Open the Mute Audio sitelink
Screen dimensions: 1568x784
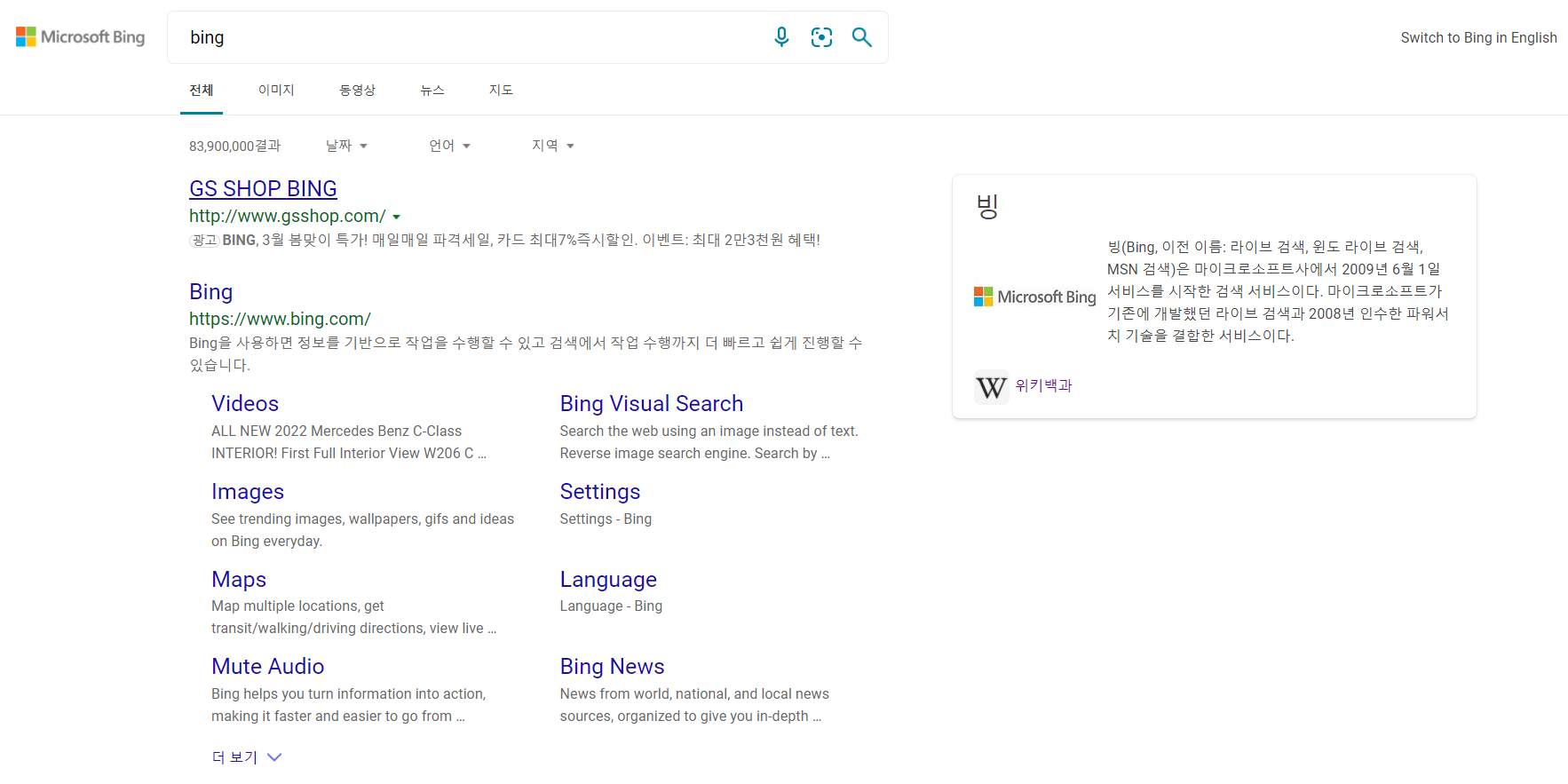[268, 666]
